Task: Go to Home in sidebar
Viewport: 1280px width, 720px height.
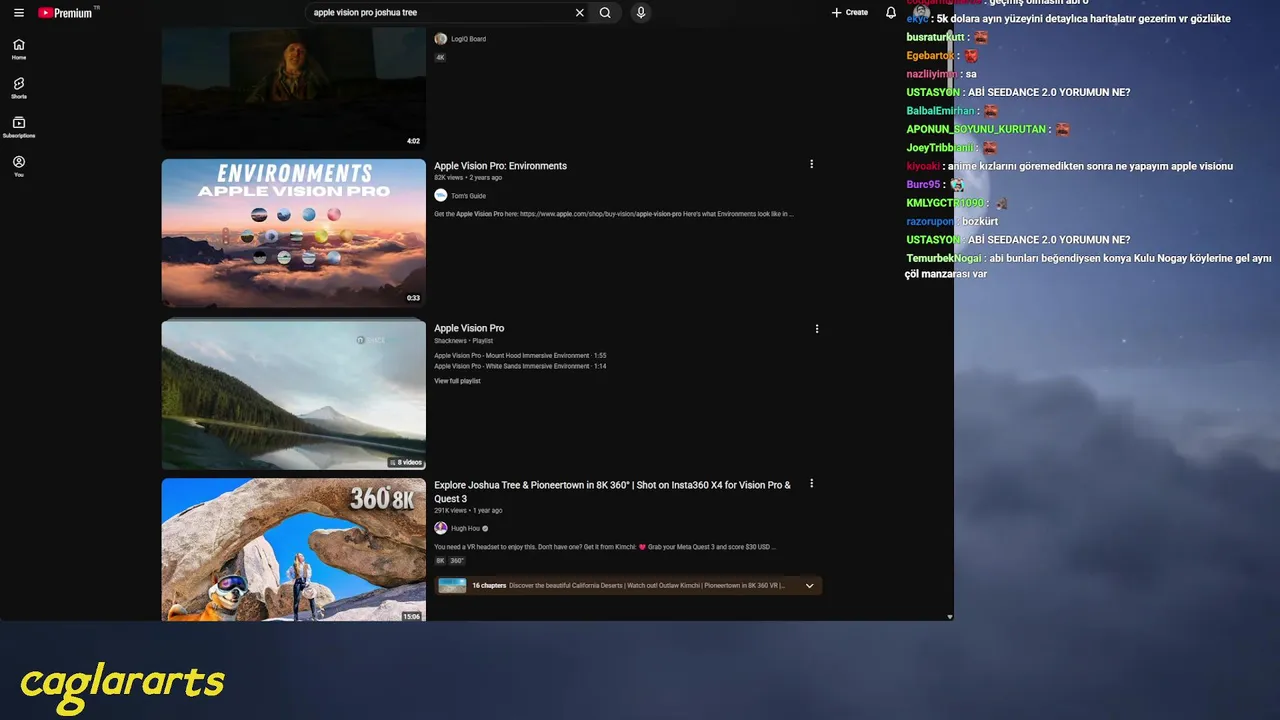Action: [19, 49]
